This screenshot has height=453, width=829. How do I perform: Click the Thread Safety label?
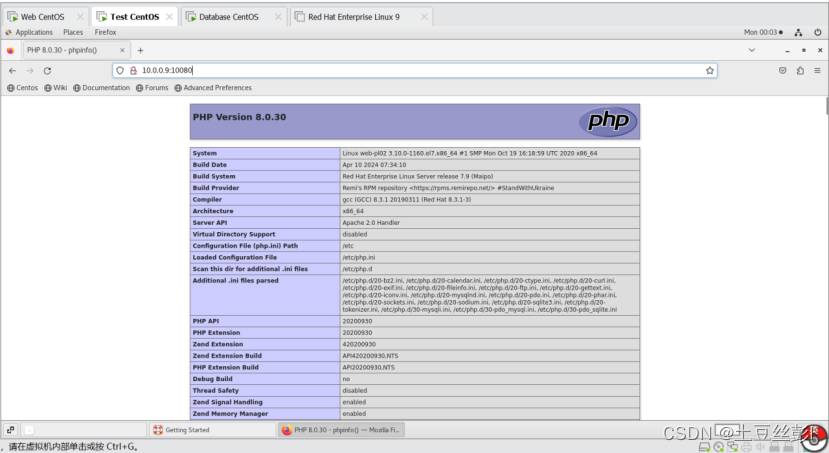click(216, 391)
